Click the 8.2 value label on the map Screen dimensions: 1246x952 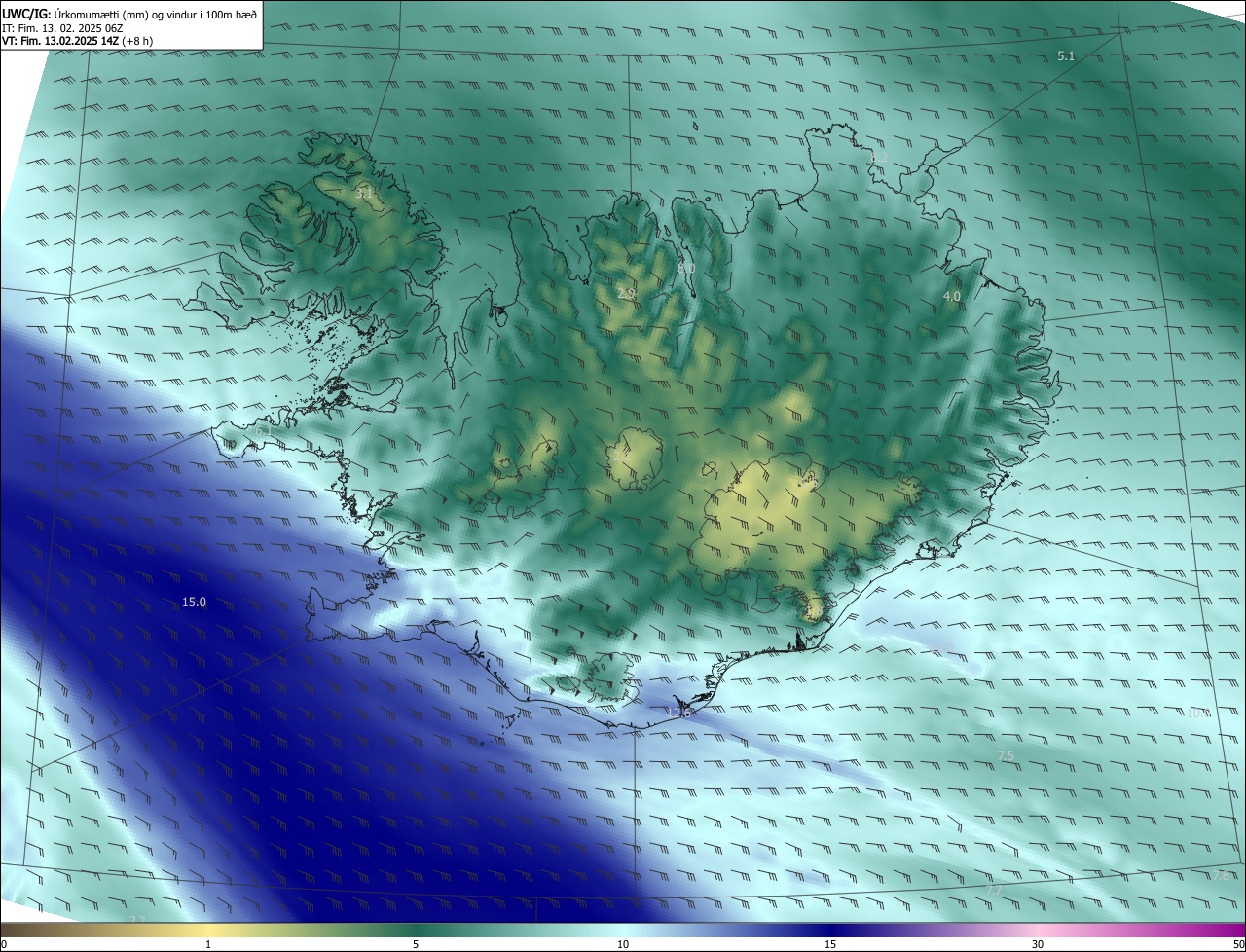[x=879, y=158]
